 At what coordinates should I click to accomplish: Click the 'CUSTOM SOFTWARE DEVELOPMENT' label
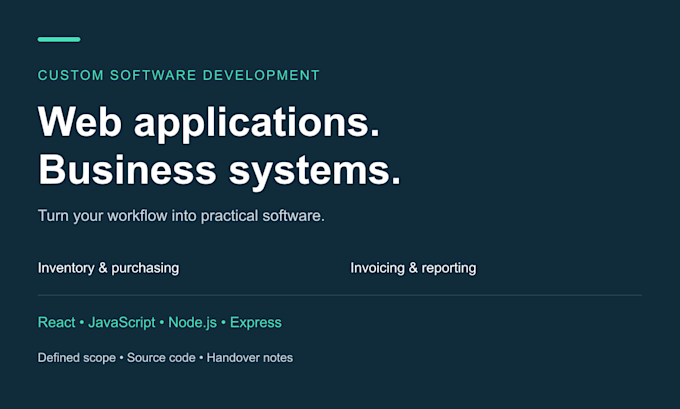[x=179, y=75]
